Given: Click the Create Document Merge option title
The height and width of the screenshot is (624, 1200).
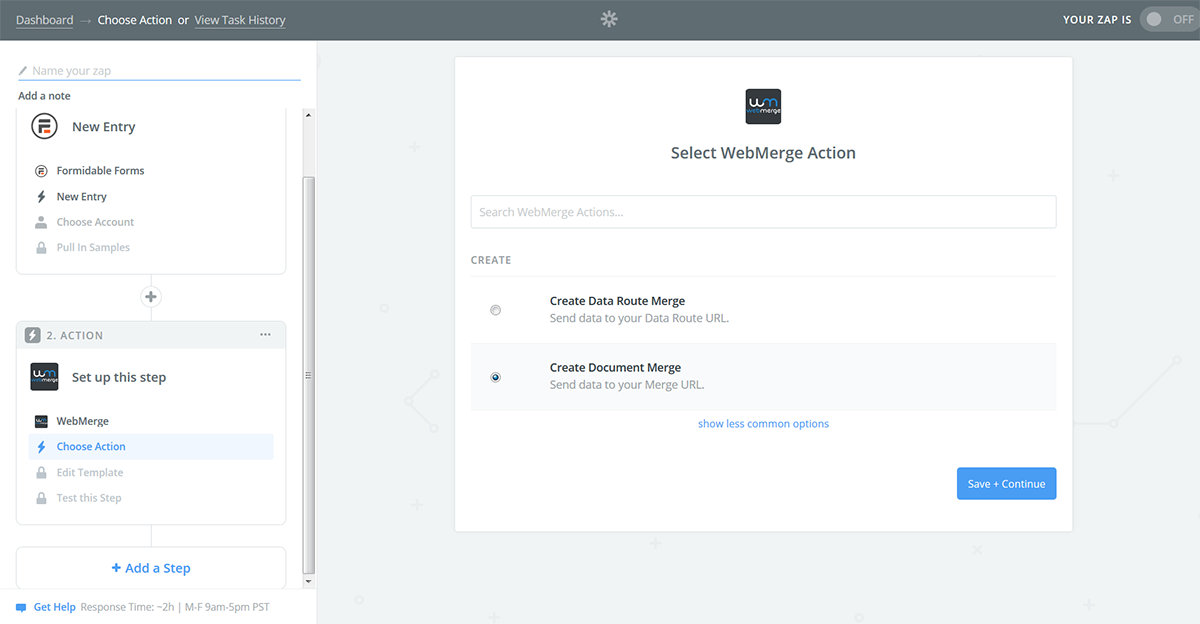Looking at the screenshot, I should (x=615, y=368).
